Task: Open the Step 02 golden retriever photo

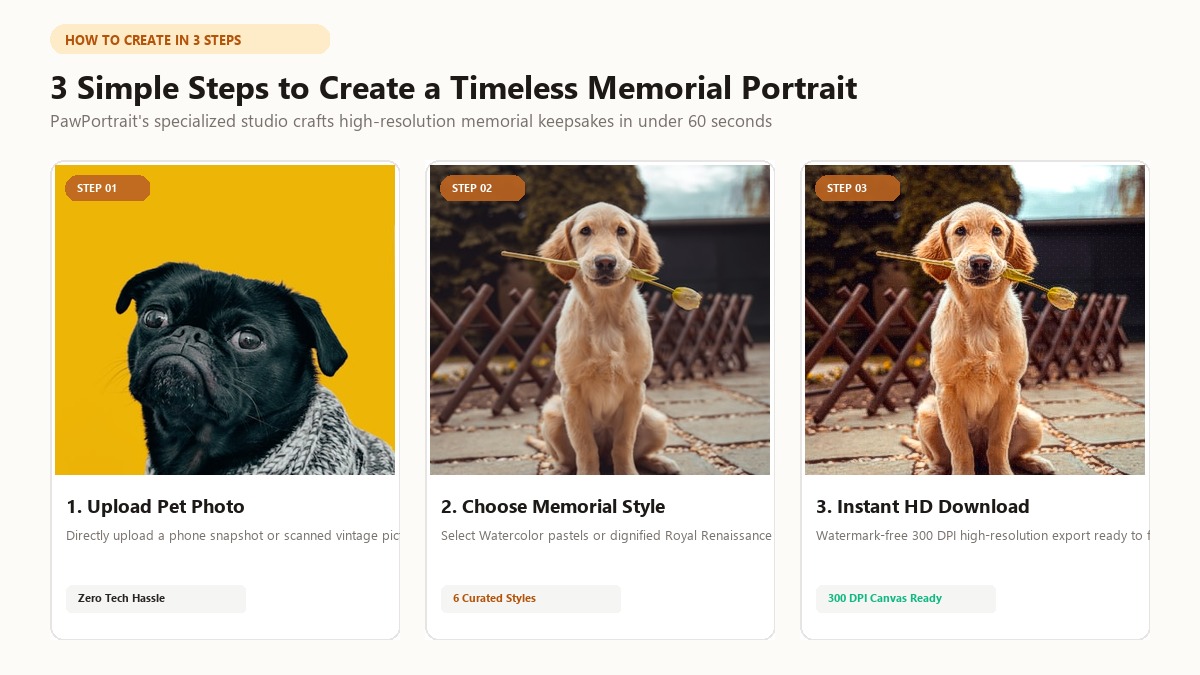Action: [600, 320]
